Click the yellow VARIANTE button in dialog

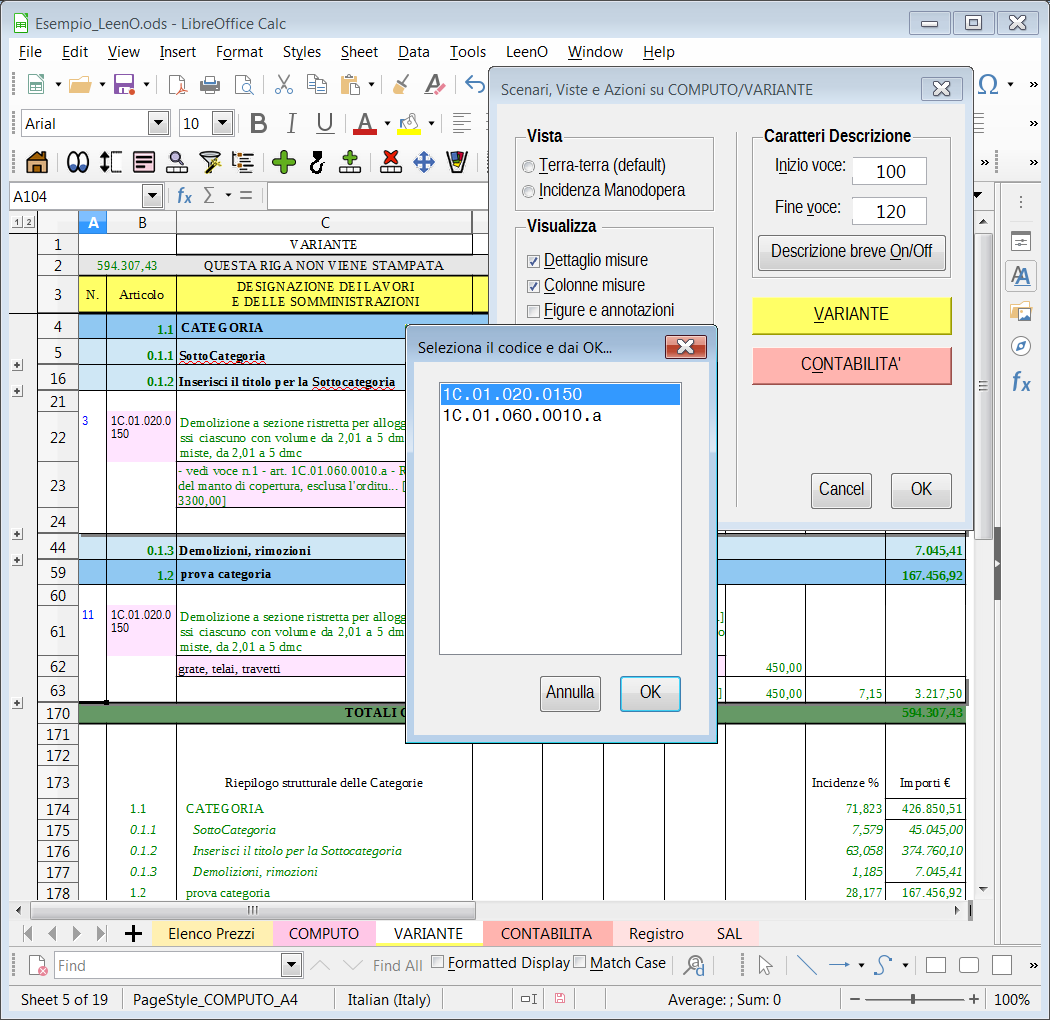[x=851, y=315]
